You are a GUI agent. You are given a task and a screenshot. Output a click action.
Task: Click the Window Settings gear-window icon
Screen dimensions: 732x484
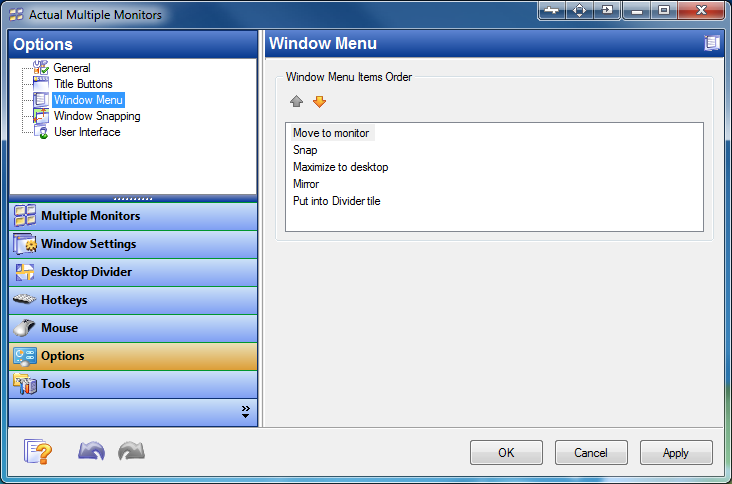click(x=25, y=244)
